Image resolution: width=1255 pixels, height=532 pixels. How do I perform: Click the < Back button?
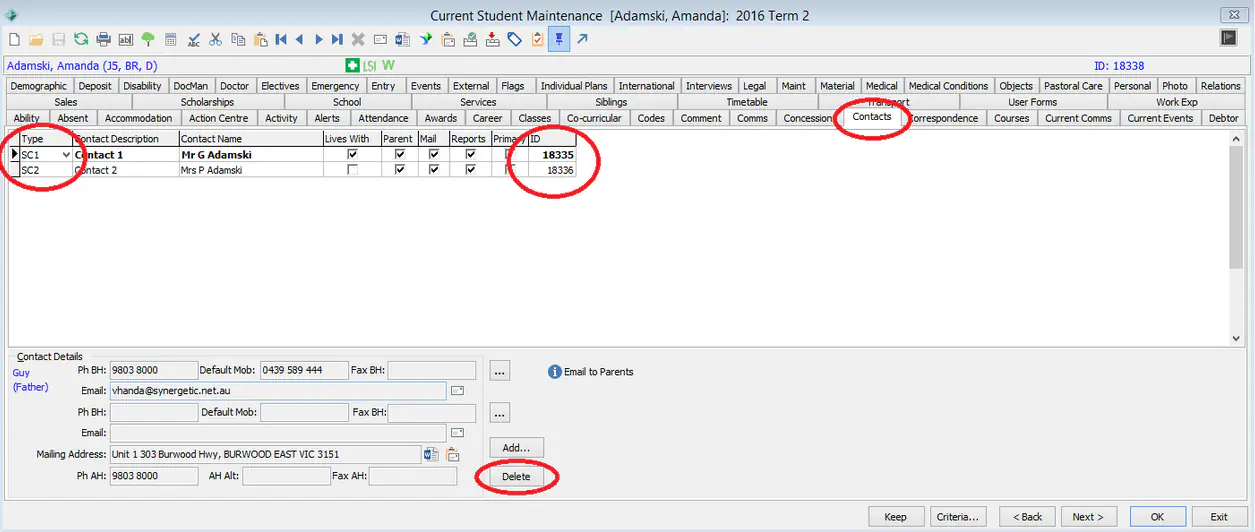click(1027, 517)
